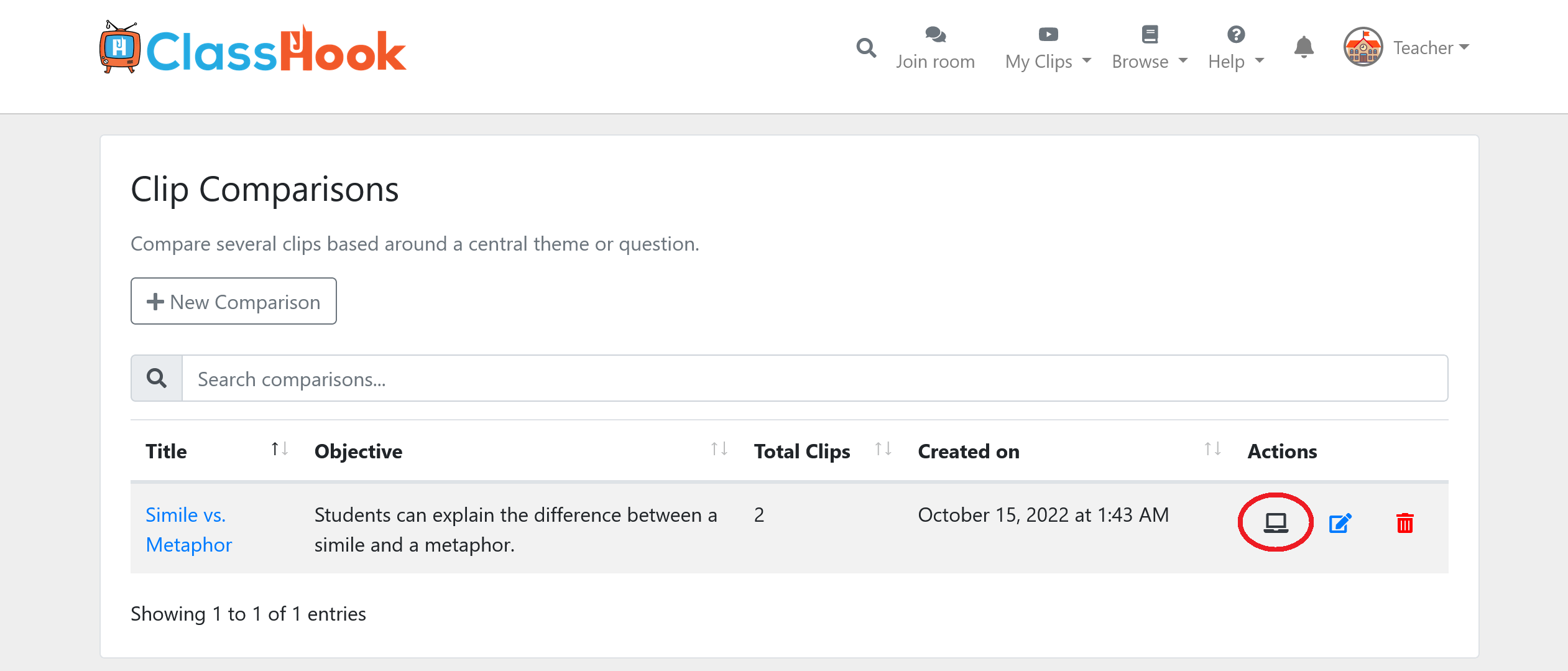Viewport: 1568px width, 671px height.
Task: Open Join room link
Action: (935, 61)
